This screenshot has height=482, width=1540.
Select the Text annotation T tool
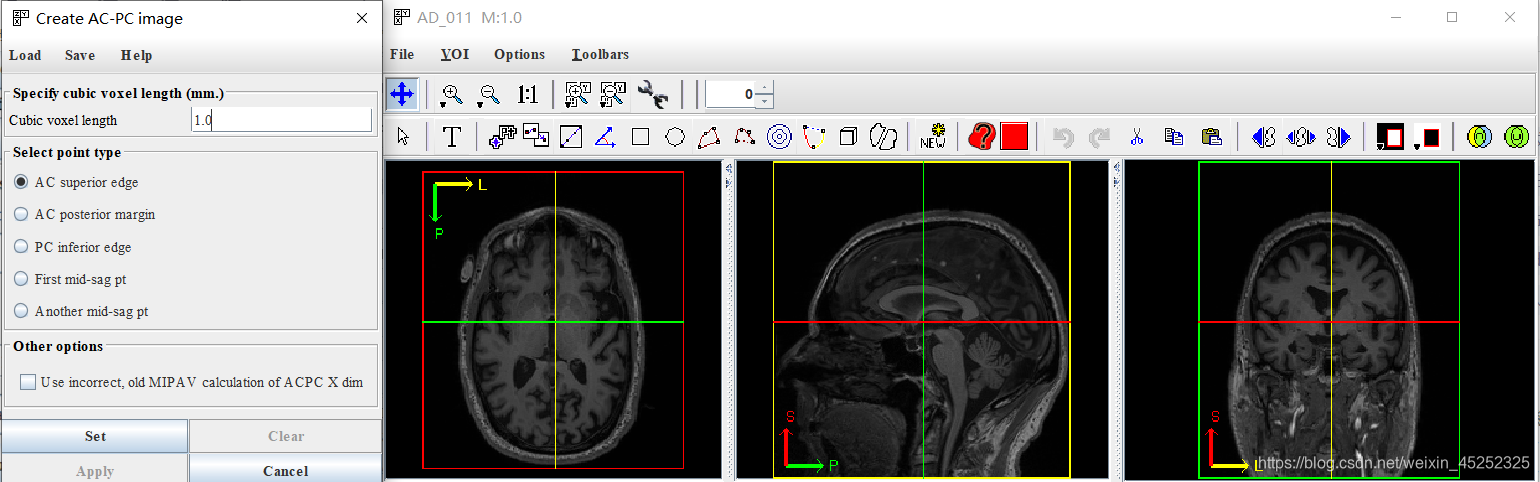click(x=452, y=137)
